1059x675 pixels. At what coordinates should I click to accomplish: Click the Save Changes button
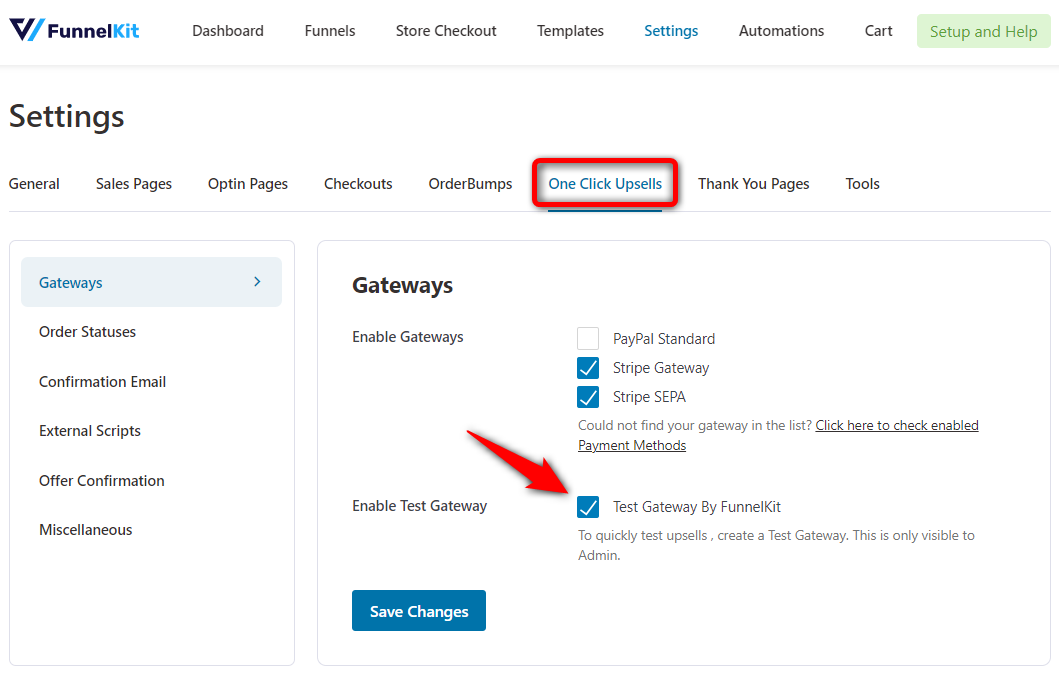[419, 611]
